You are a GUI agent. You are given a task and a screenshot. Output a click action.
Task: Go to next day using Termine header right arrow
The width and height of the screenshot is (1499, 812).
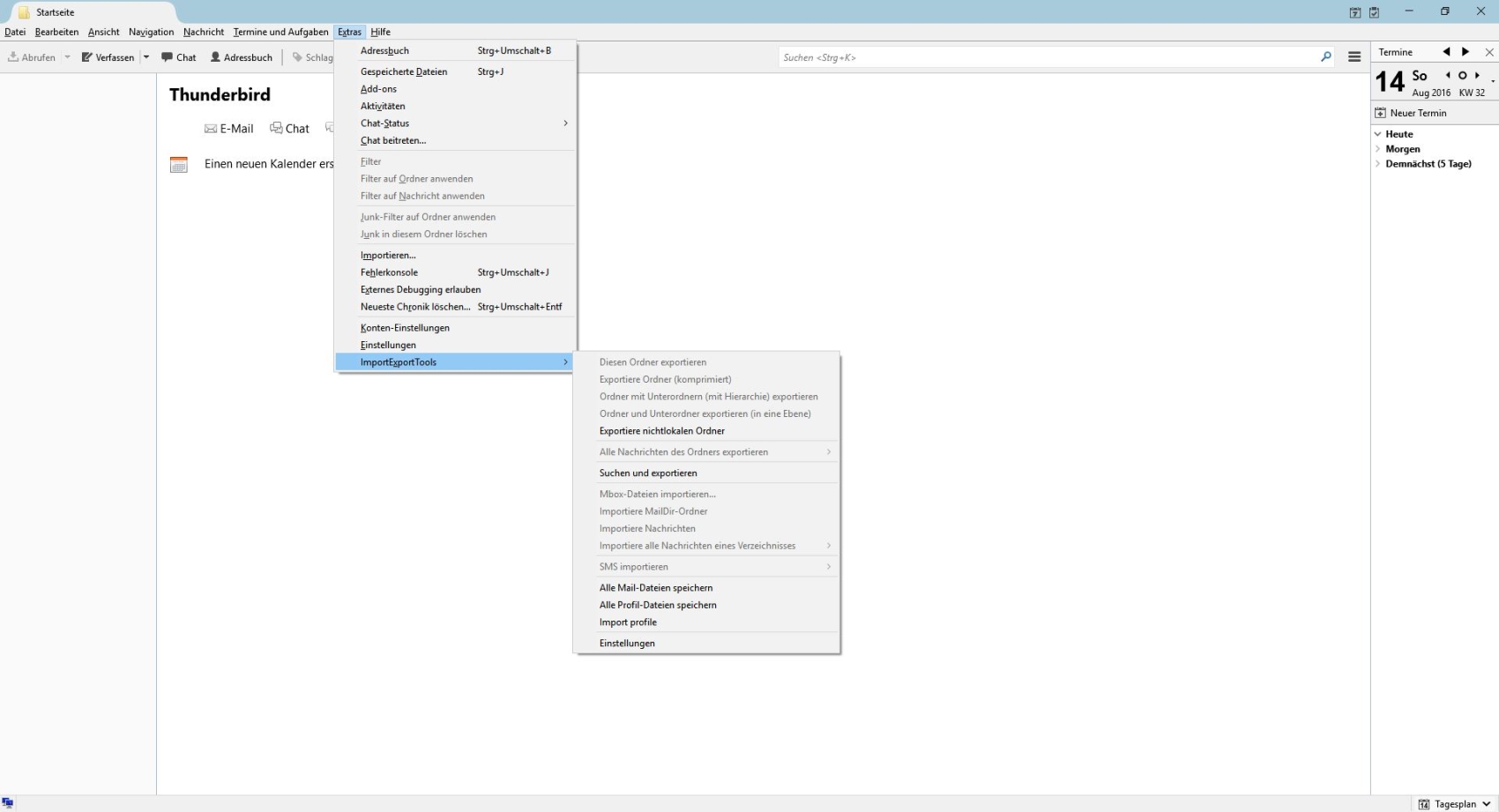point(1465,52)
